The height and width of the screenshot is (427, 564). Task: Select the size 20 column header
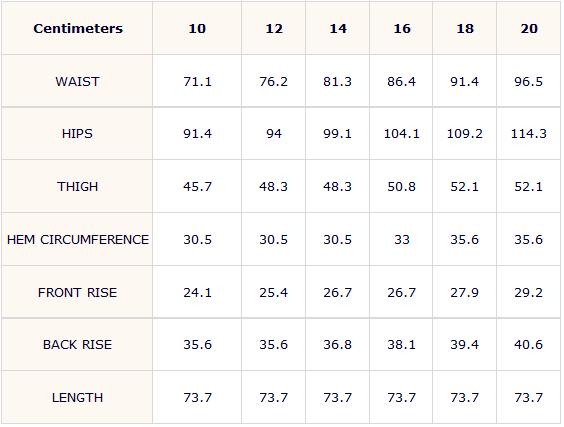pos(529,28)
